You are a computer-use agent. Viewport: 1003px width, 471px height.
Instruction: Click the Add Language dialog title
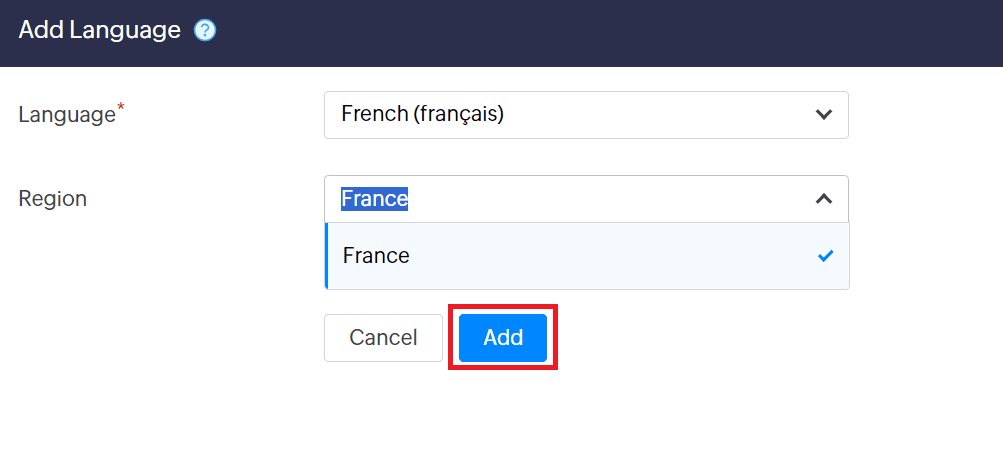point(99,31)
